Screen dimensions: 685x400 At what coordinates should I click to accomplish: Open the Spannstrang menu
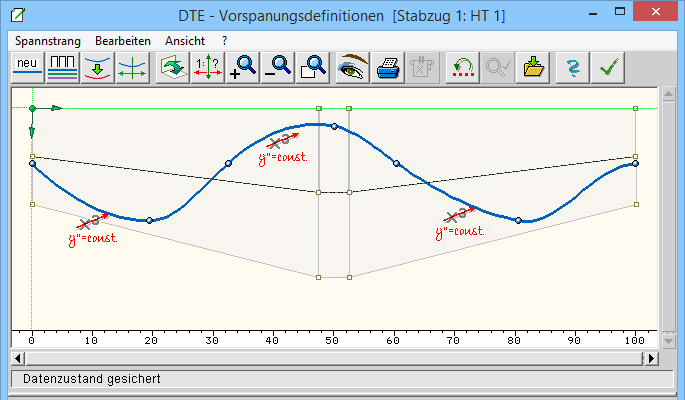(47, 40)
